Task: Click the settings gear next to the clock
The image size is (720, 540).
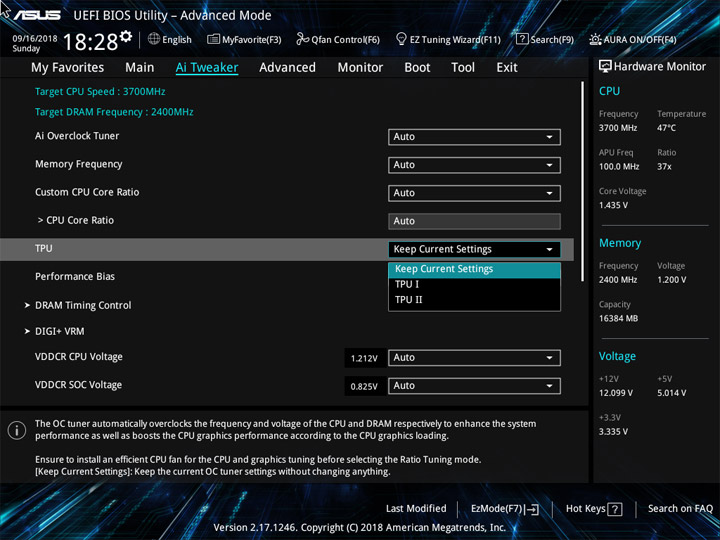Action: click(x=126, y=36)
